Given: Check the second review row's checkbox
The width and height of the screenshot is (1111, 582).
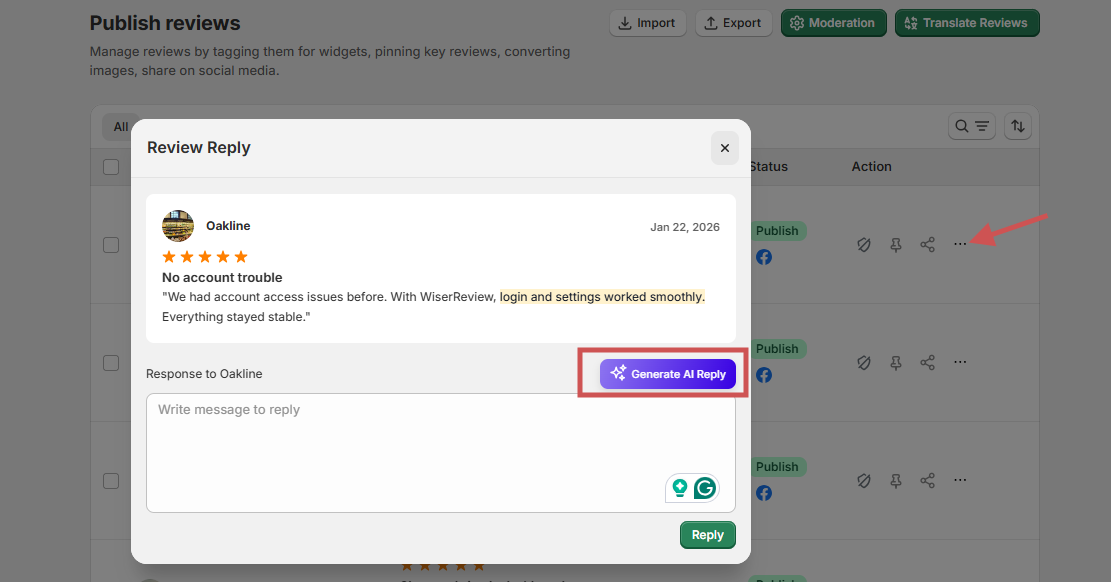Looking at the screenshot, I should [111, 363].
